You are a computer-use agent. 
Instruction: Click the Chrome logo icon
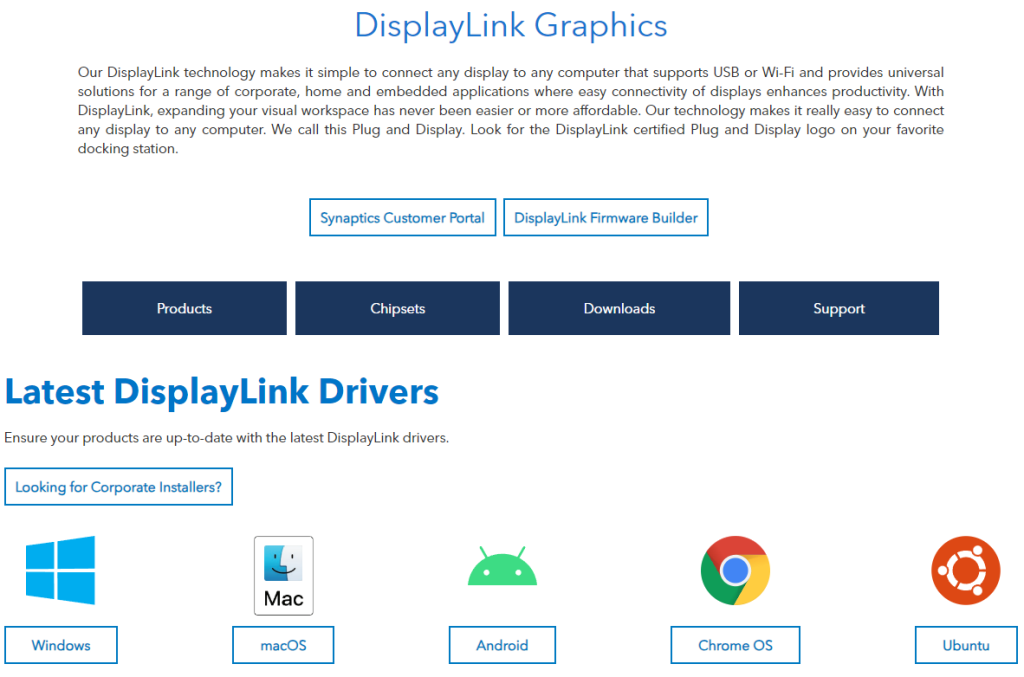pyautogui.click(x=735, y=570)
